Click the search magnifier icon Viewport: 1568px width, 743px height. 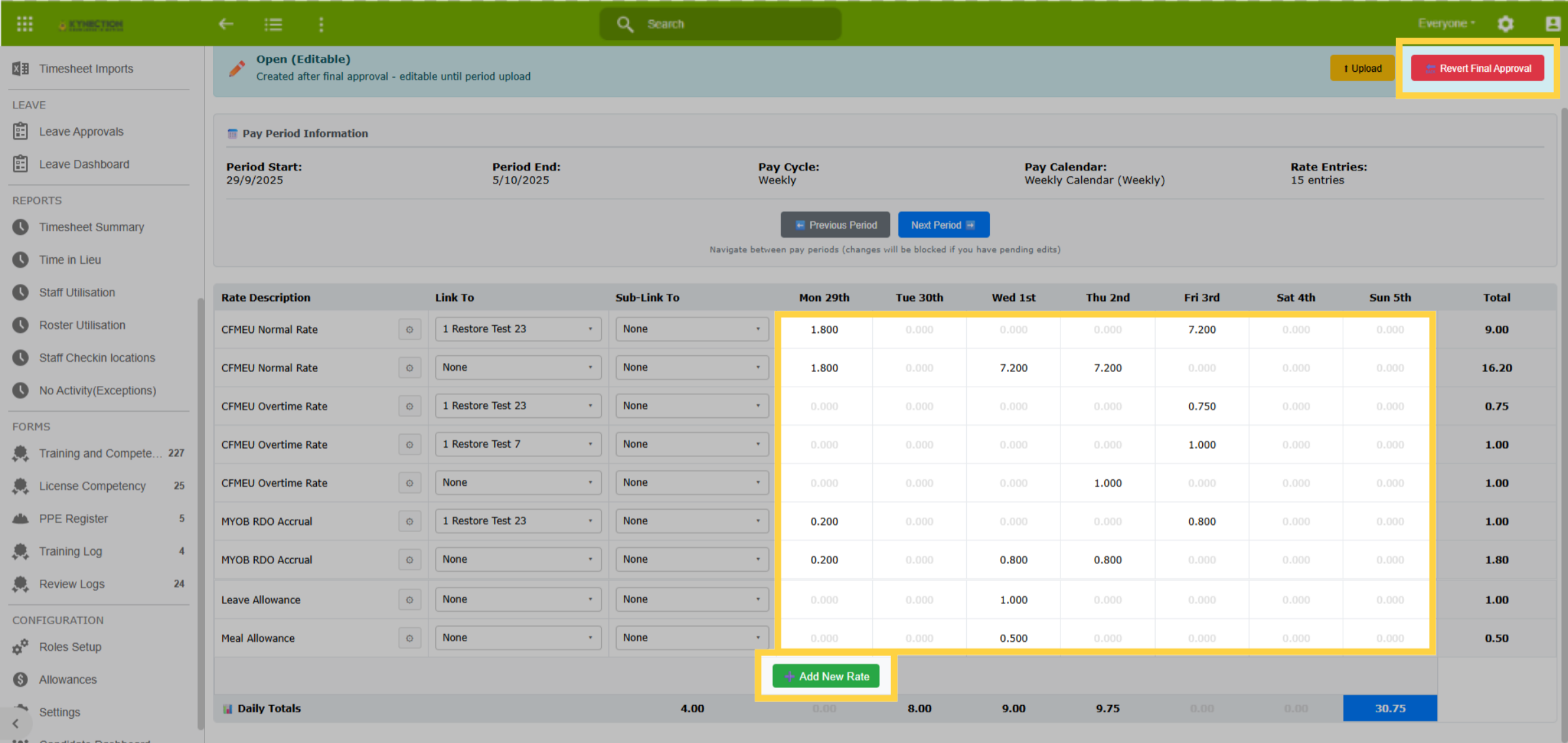click(625, 24)
